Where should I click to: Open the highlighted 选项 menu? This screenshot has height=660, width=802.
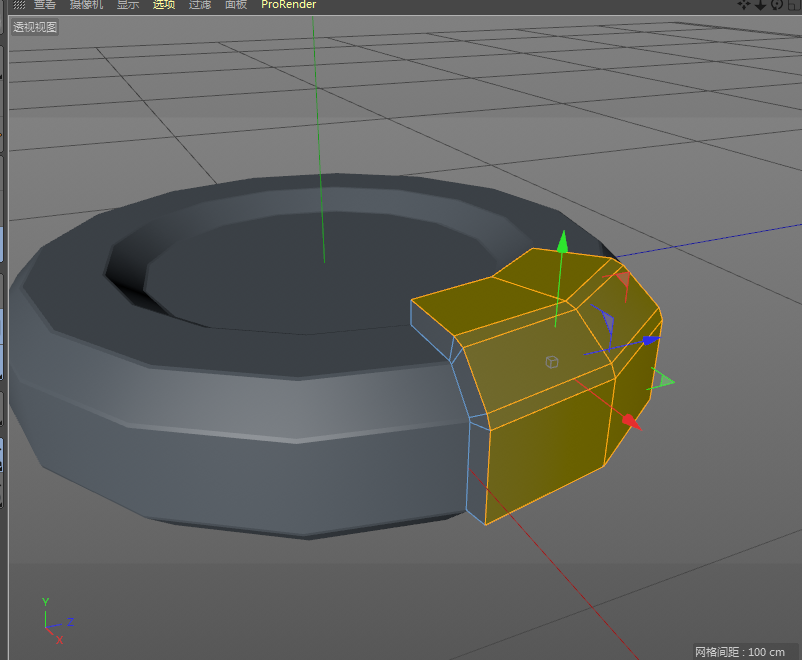[x=164, y=5]
